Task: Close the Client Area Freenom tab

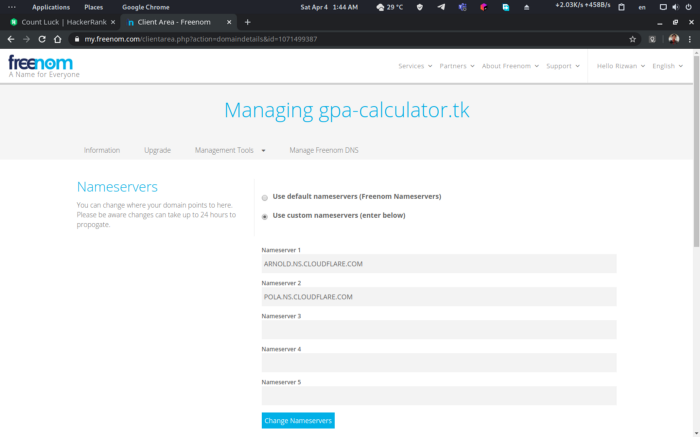Action: [x=229, y=22]
